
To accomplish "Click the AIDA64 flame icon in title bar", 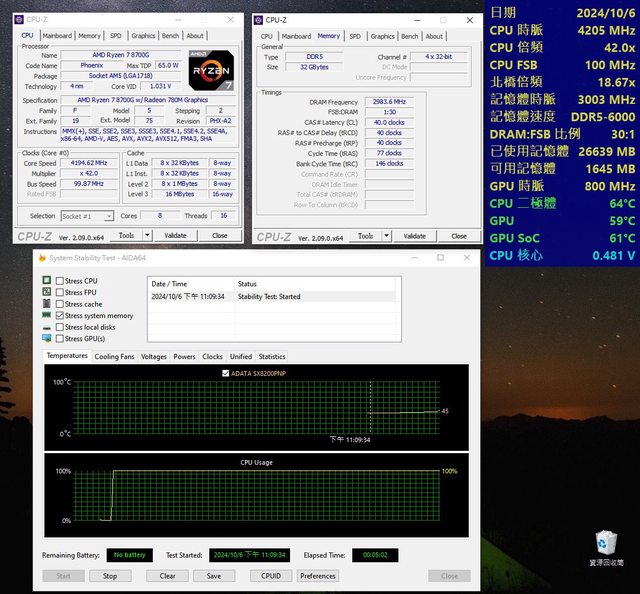I will click(41, 257).
